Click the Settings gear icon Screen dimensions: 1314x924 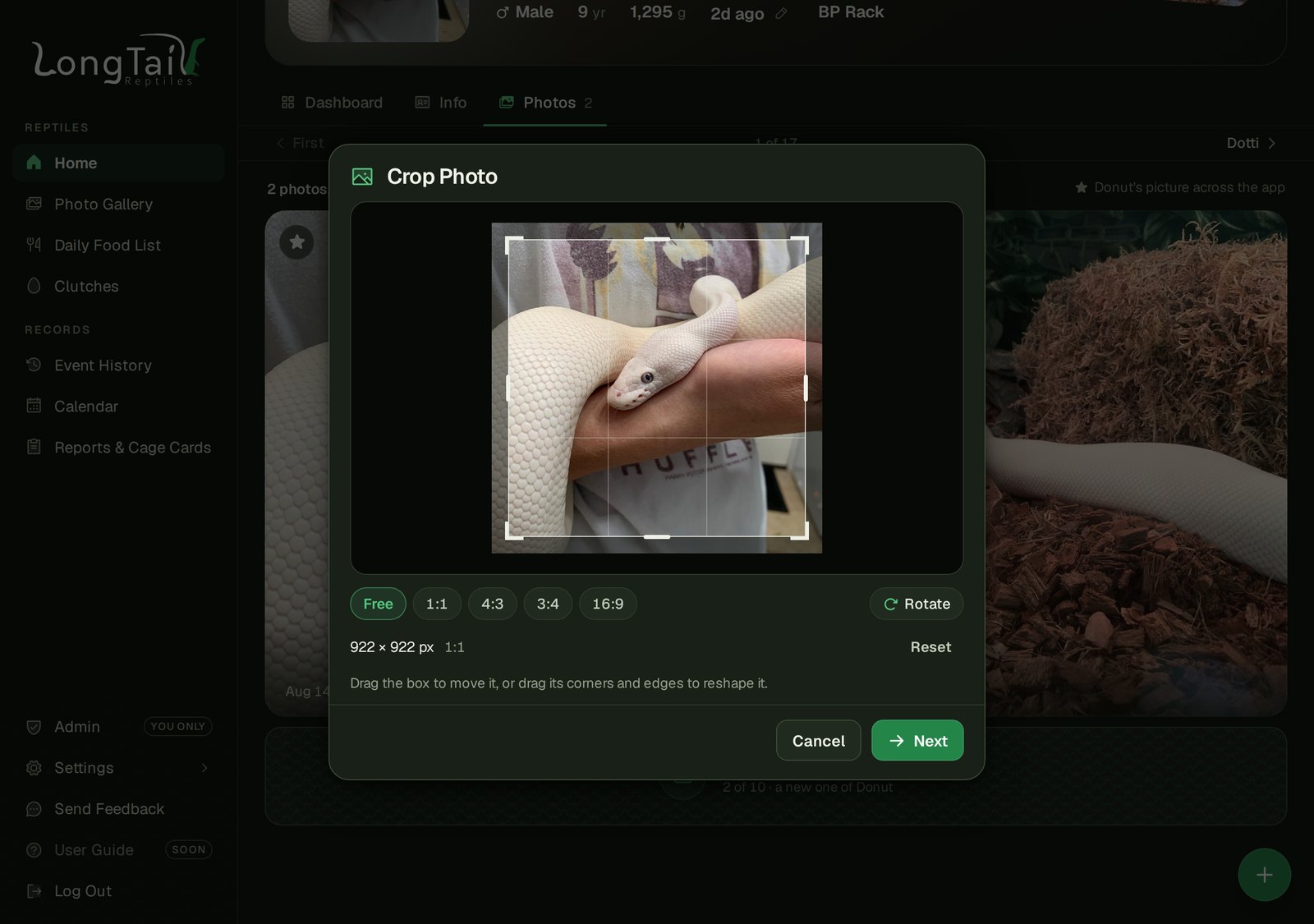pos(34,768)
